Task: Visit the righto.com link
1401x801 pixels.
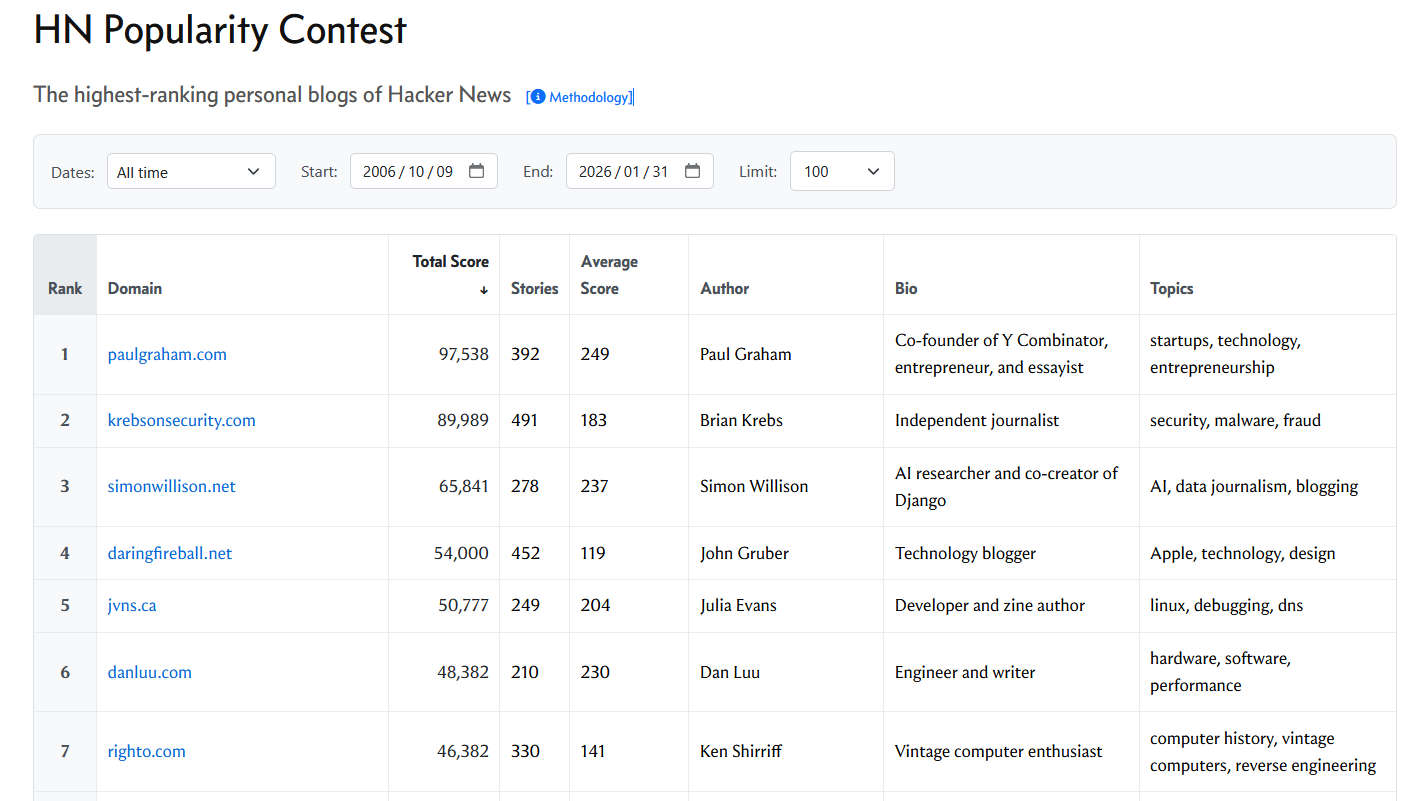Action: tap(147, 751)
